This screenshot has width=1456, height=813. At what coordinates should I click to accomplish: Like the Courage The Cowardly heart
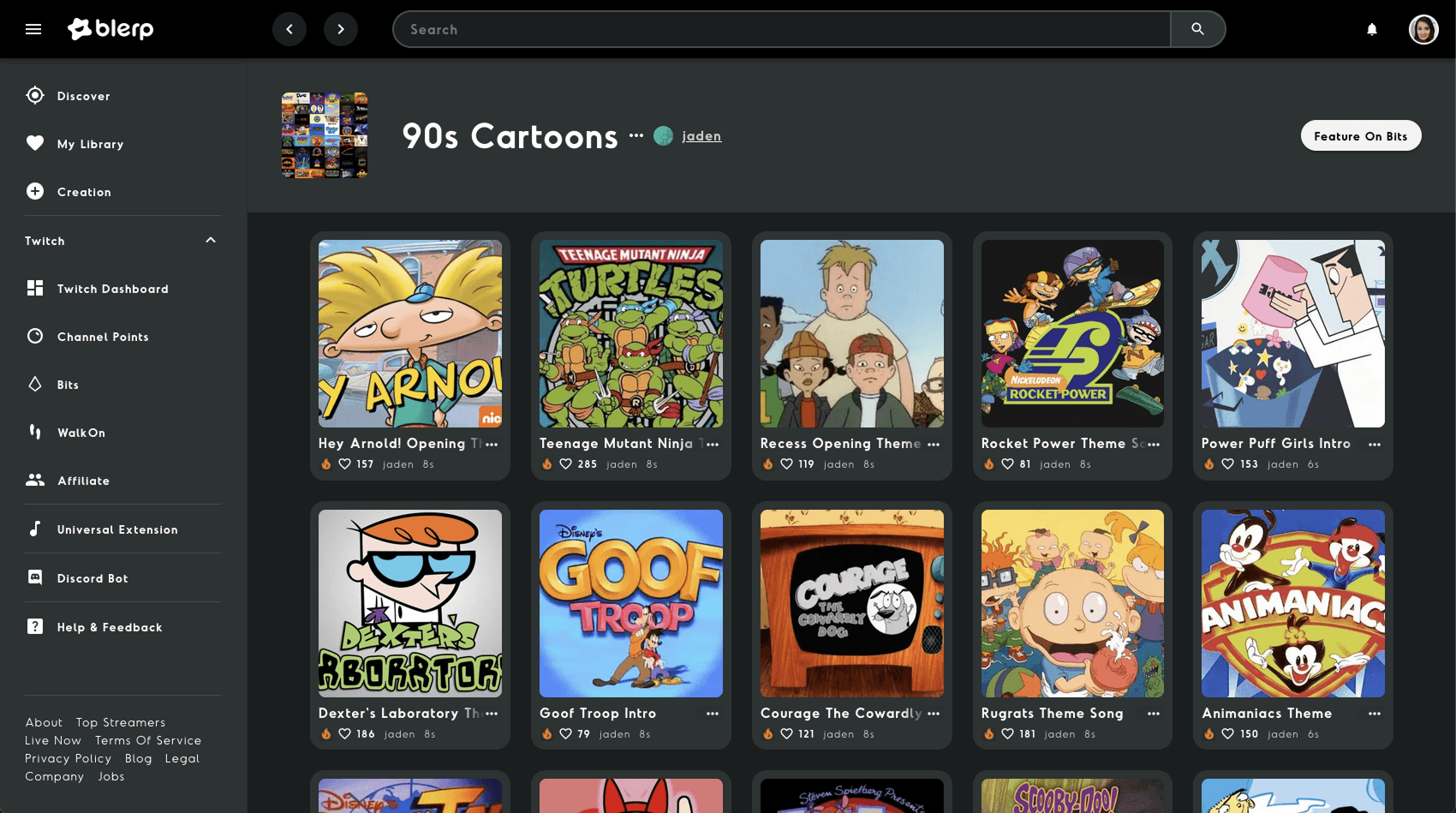click(x=786, y=733)
